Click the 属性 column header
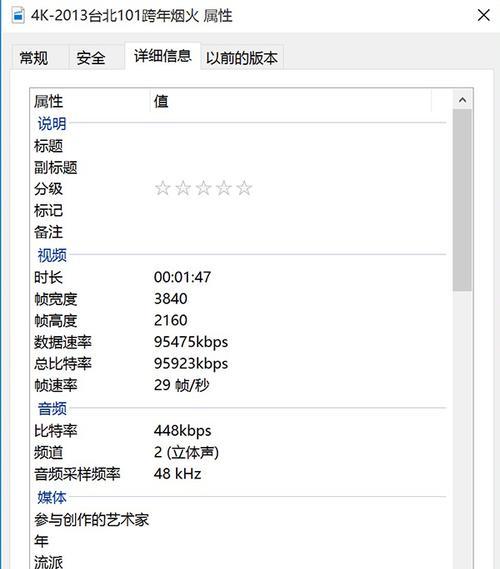This screenshot has width=500, height=569. pos(90,101)
